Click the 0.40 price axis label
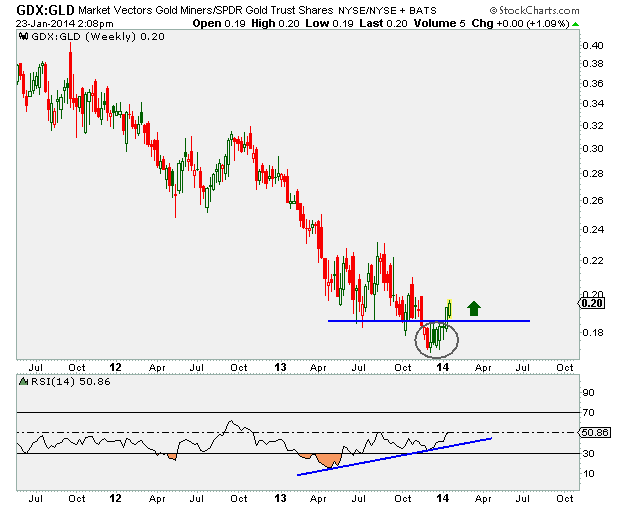The width and height of the screenshot is (620, 507). click(593, 45)
